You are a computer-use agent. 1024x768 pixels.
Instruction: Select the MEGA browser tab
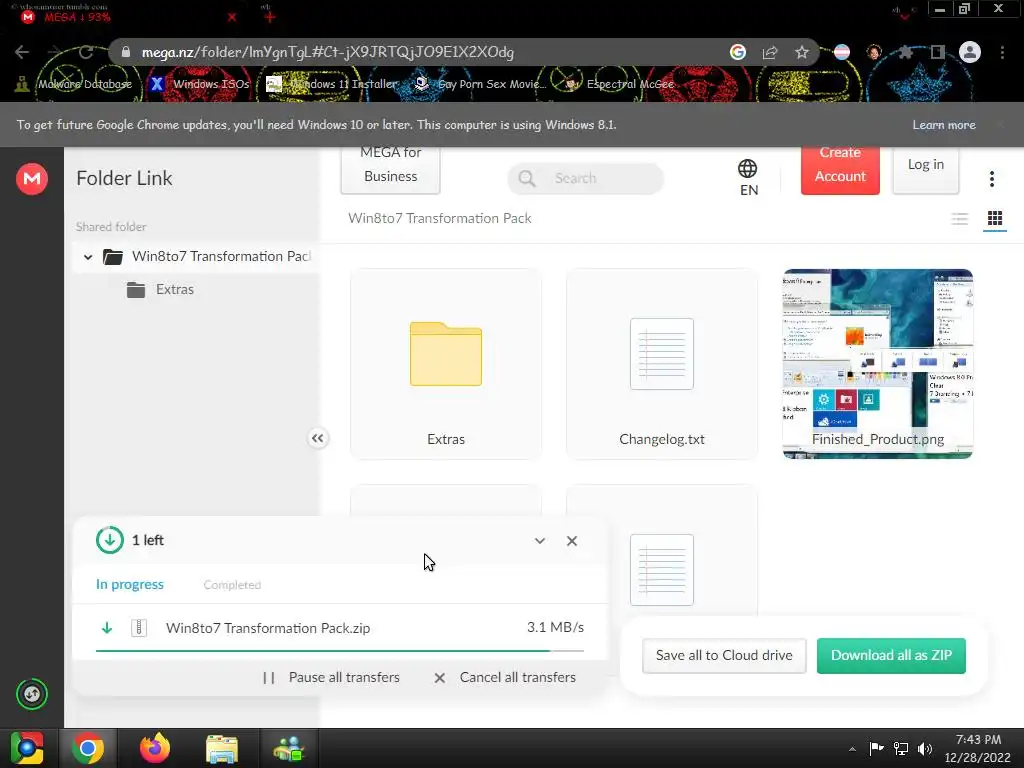(124, 17)
